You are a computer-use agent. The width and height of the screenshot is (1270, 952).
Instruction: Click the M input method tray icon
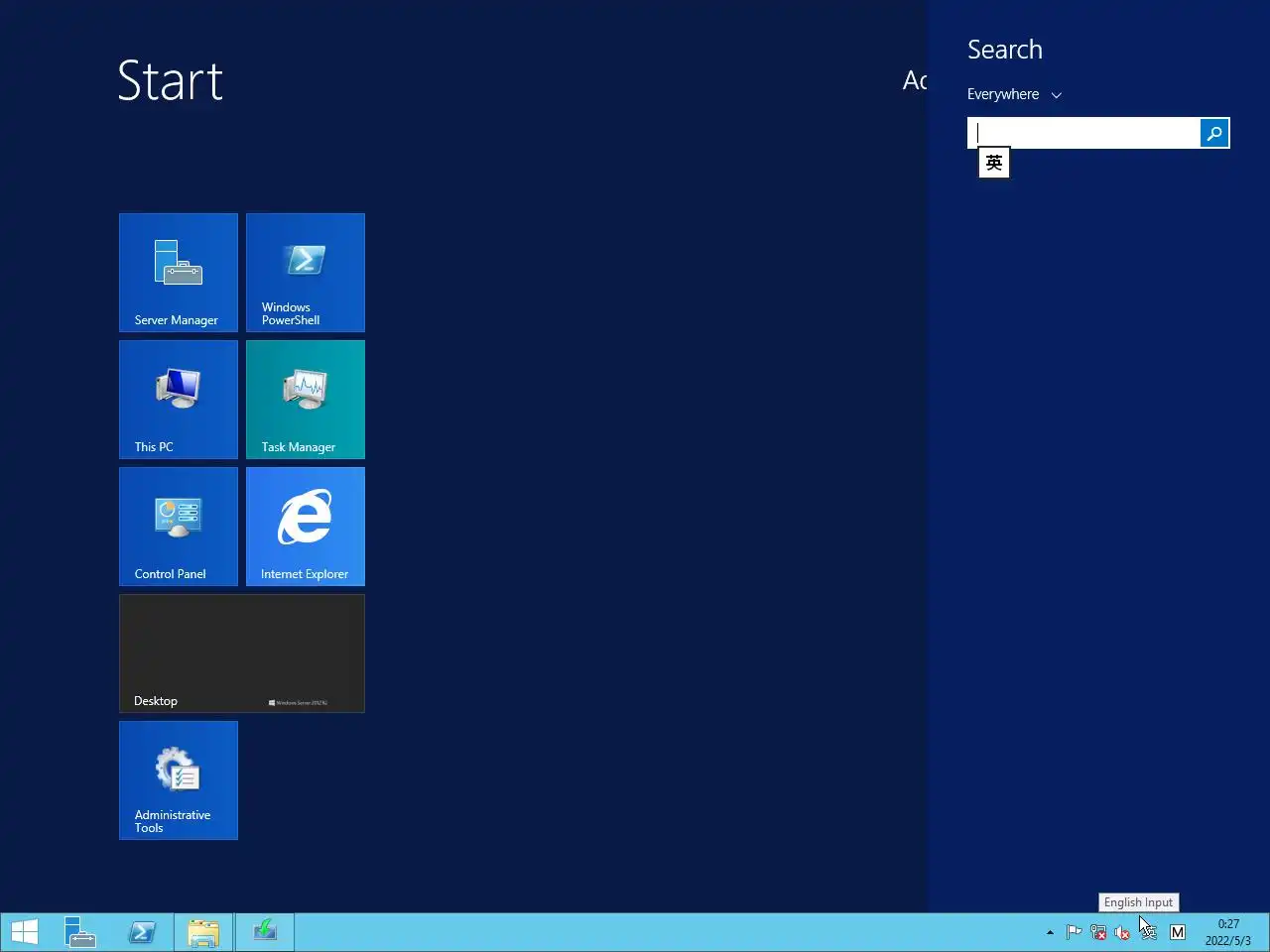pyautogui.click(x=1178, y=932)
